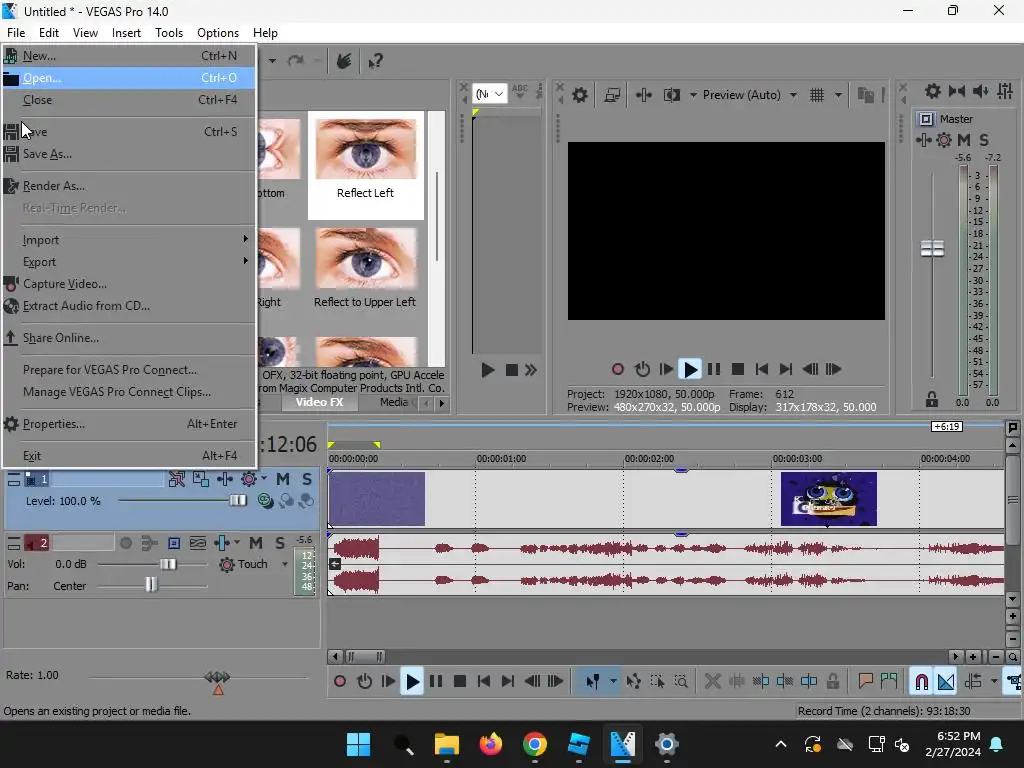Image resolution: width=1024 pixels, height=768 pixels.
Task: Open Normal Edit Tool dropdown arrow
Action: [x=613, y=682]
